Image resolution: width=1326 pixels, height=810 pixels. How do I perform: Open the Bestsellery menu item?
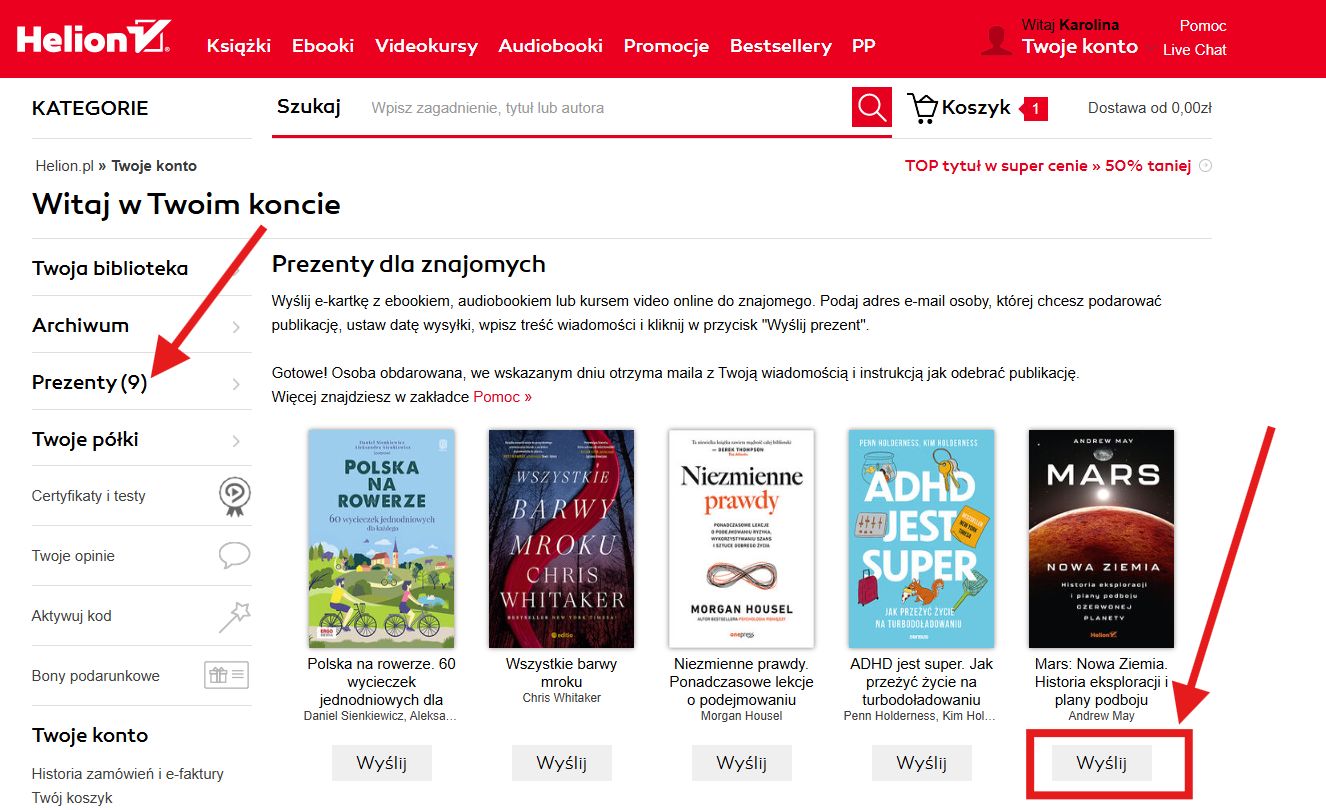[x=780, y=46]
